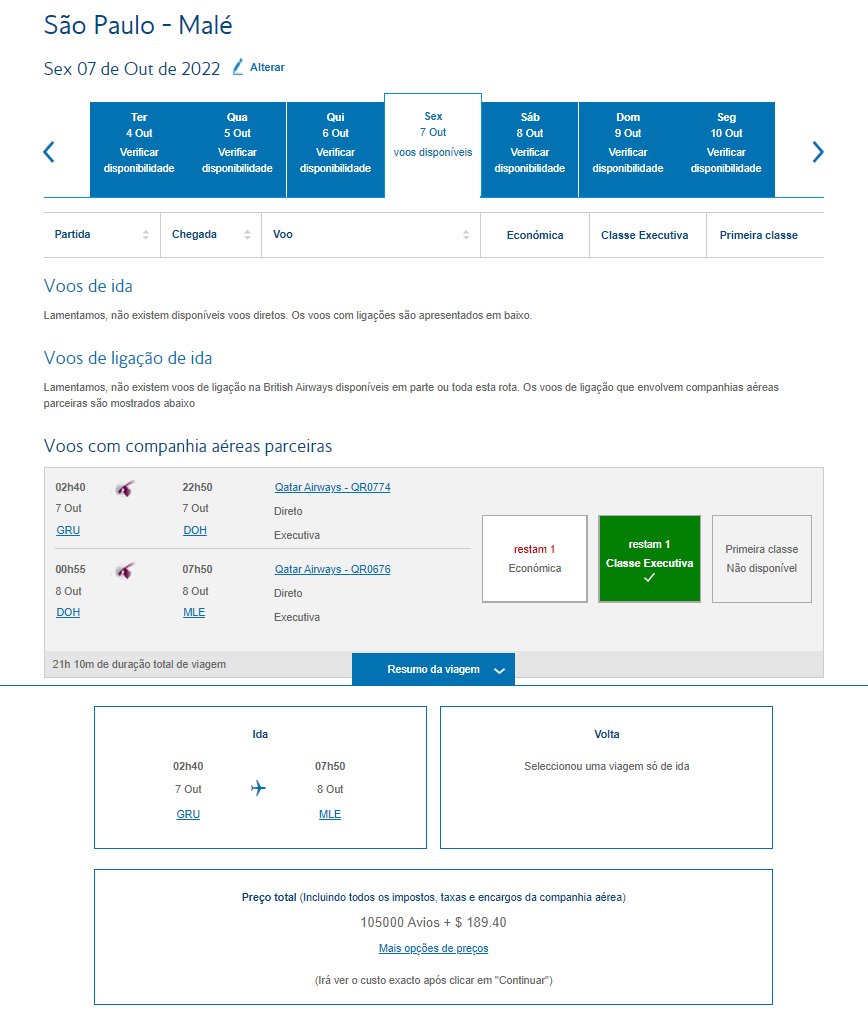Select the Sáb 8 Out date tab
Viewport: 868px width, 1016px height.
530,149
